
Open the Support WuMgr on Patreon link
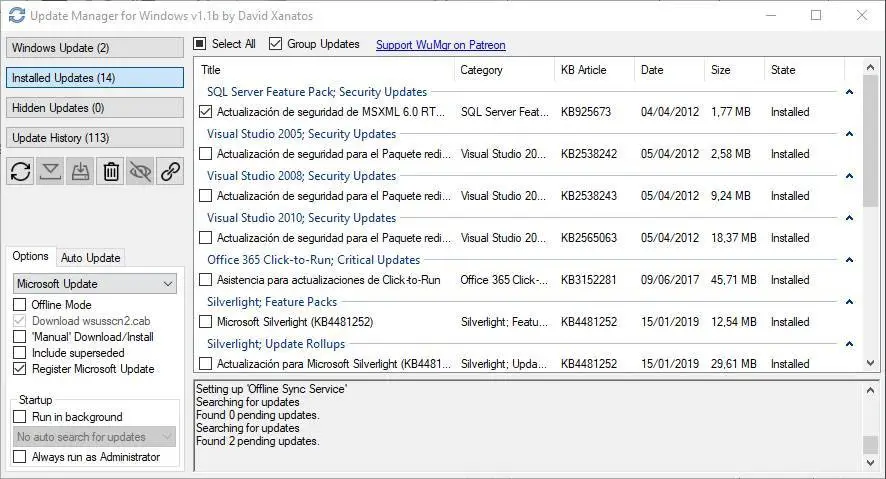click(x=440, y=45)
